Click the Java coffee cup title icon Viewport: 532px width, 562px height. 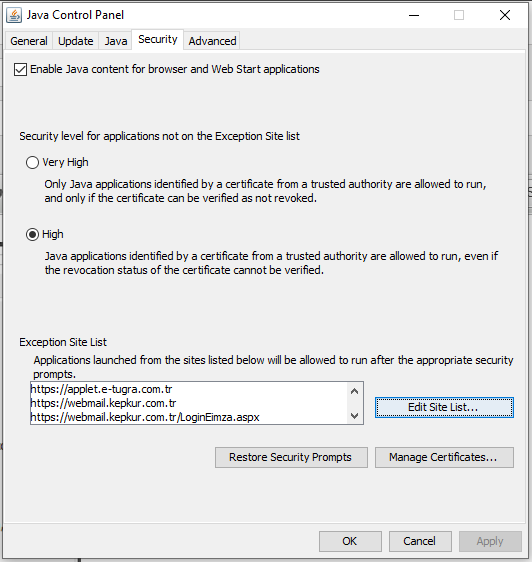14,15
